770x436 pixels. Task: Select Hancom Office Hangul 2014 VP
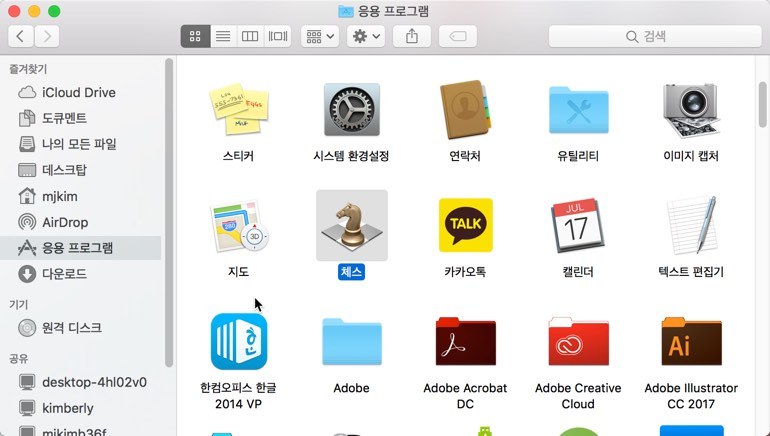tap(239, 341)
